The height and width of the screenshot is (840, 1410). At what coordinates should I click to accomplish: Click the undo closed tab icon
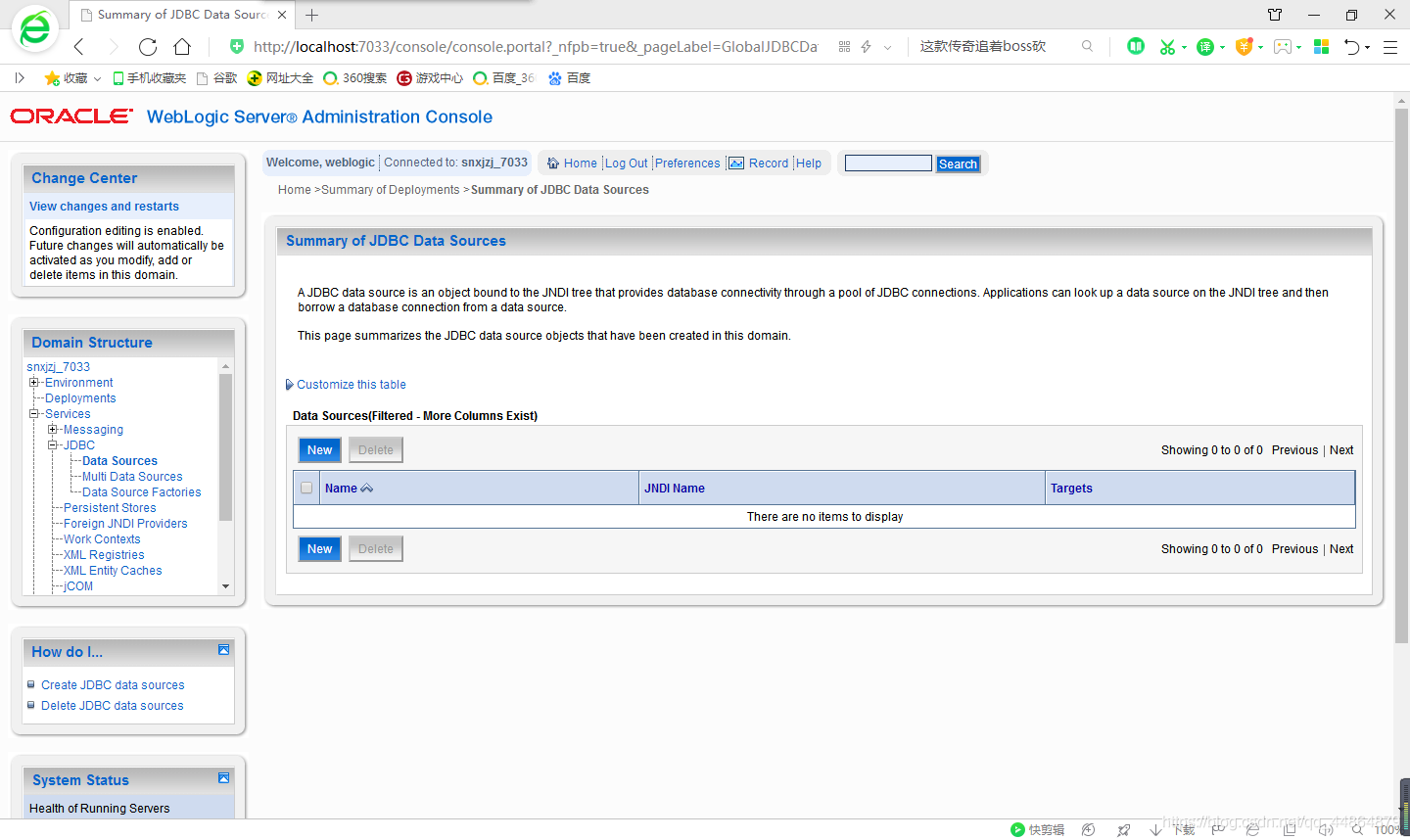click(x=1351, y=47)
